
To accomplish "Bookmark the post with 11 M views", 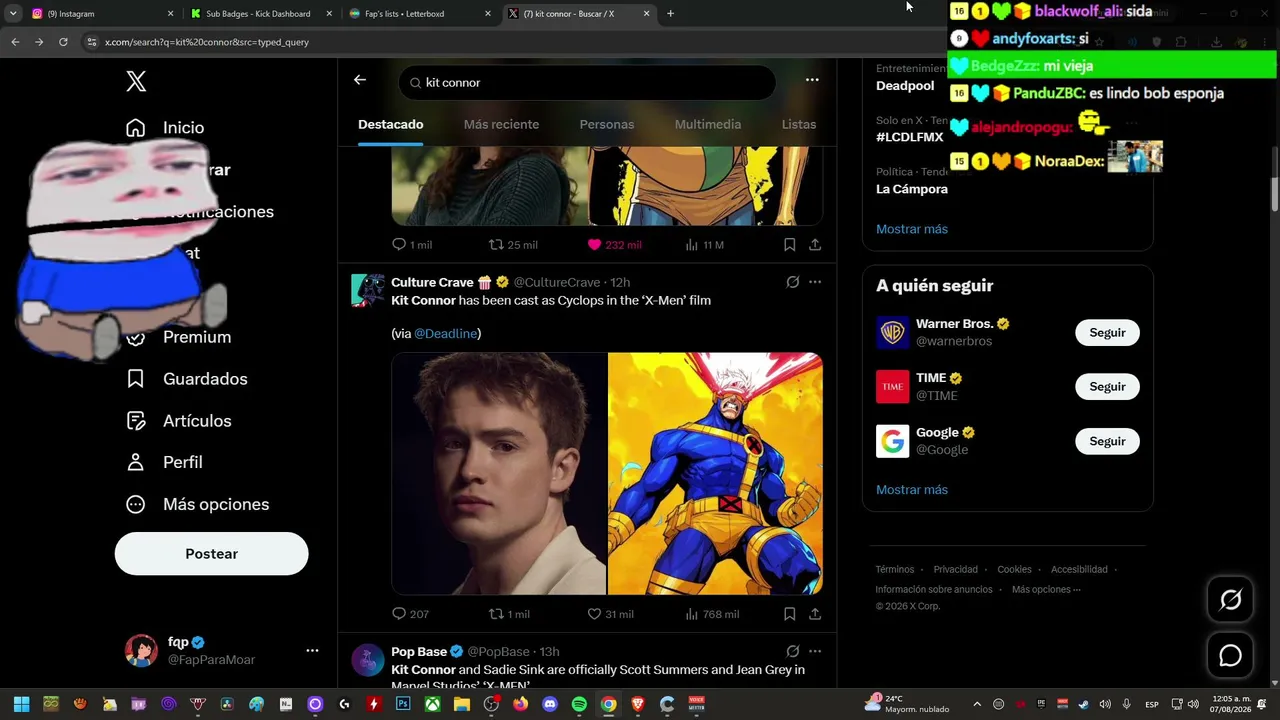I will 789,245.
